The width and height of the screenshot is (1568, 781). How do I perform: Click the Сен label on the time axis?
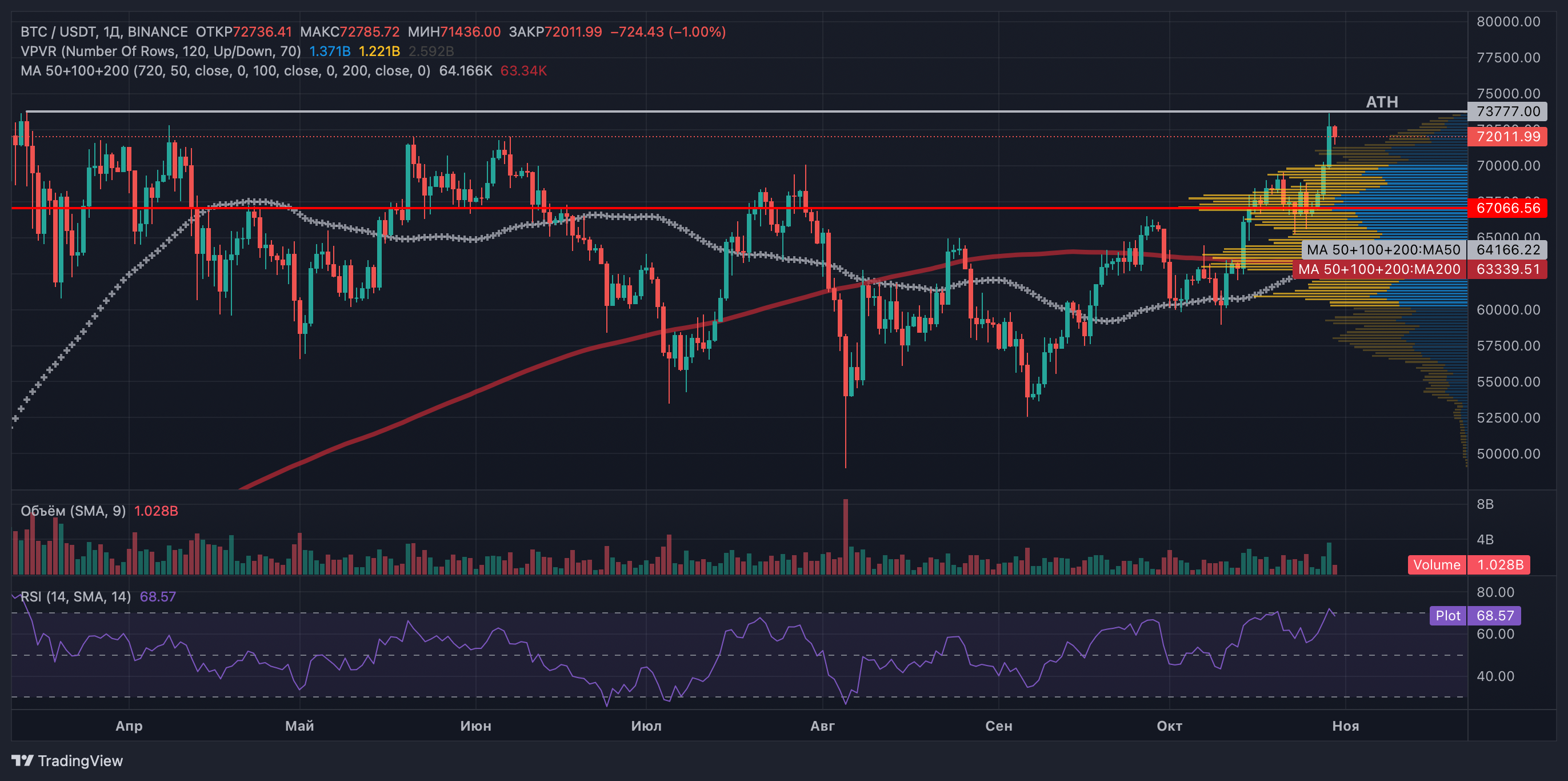(998, 726)
